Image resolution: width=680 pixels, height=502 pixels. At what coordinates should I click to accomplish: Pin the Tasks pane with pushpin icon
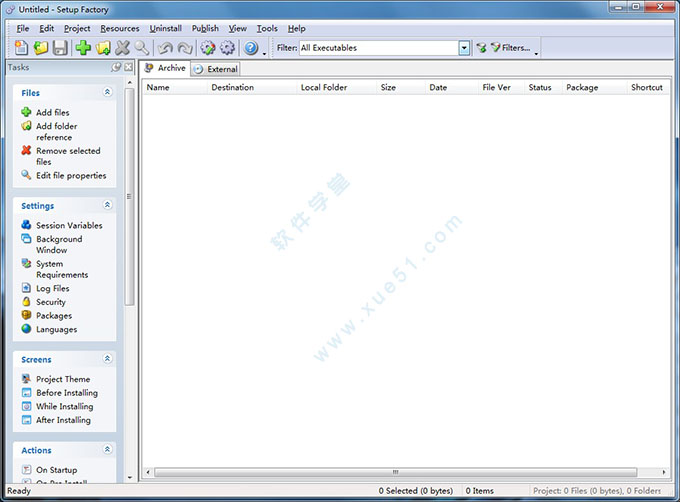(116, 67)
